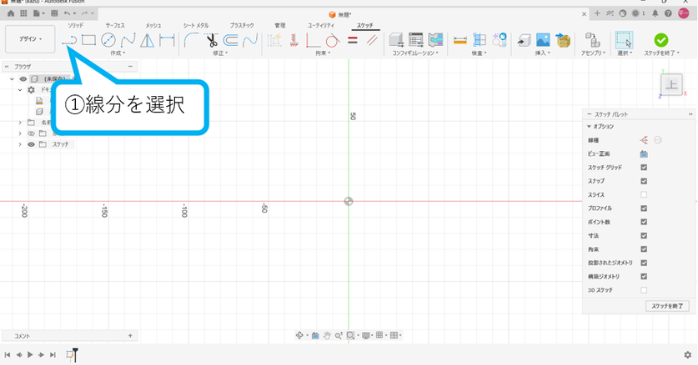This screenshot has width=698, height=365.
Task: Click Finish Sketch button in palette
Action: (x=667, y=306)
